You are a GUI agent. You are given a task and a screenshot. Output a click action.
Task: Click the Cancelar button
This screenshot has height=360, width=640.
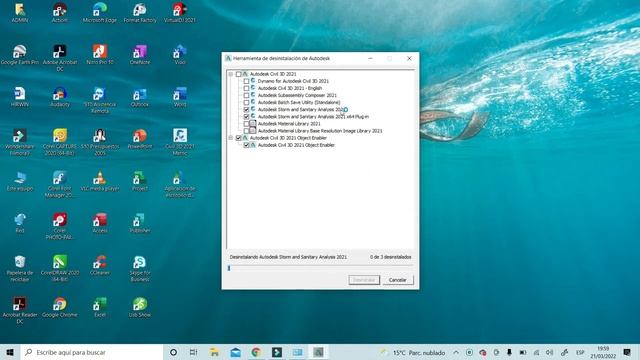pyautogui.click(x=398, y=280)
